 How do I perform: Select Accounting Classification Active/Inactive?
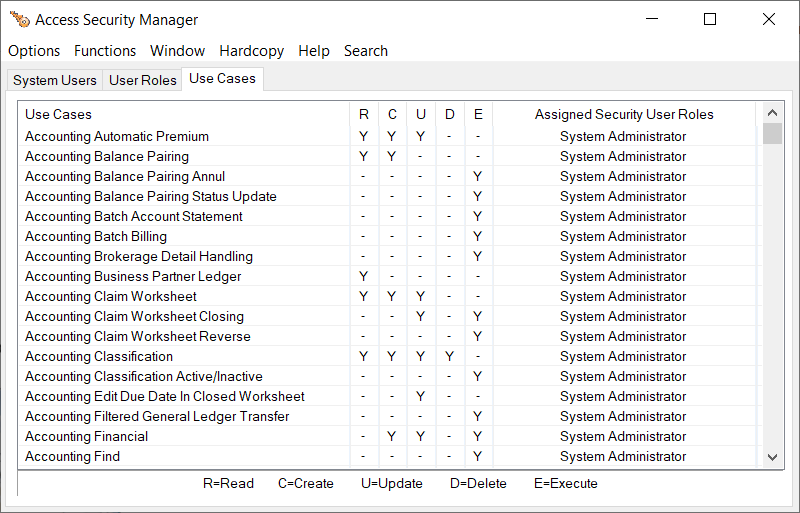[x=390, y=376]
